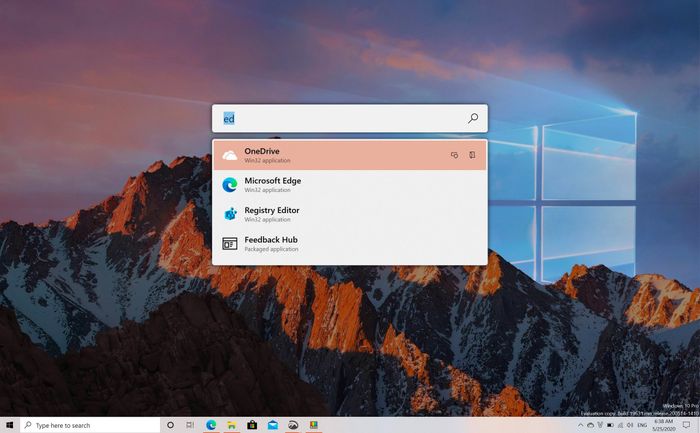700x433 pixels.
Task: Open Feedback Hub from the launcher results
Action: click(x=350, y=243)
